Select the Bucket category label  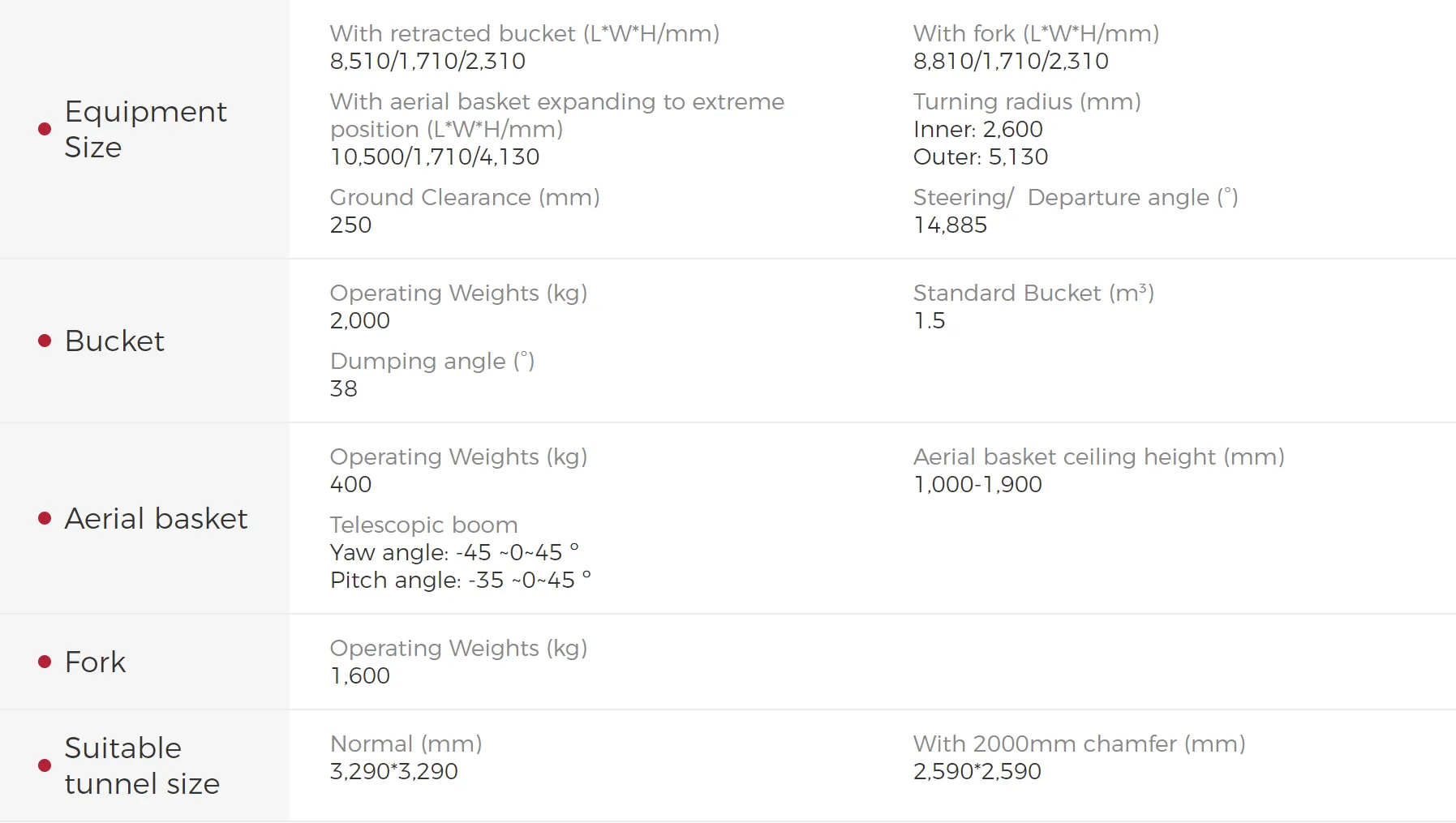tap(114, 341)
